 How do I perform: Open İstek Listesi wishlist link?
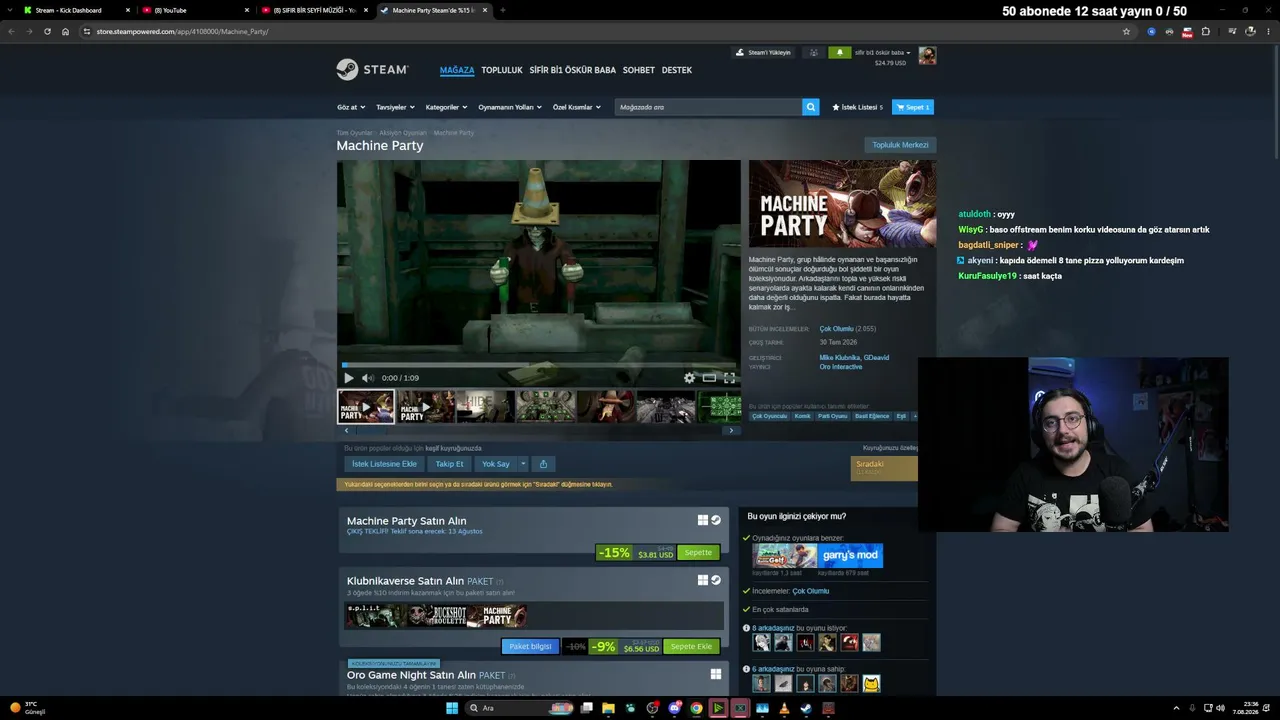coord(858,107)
